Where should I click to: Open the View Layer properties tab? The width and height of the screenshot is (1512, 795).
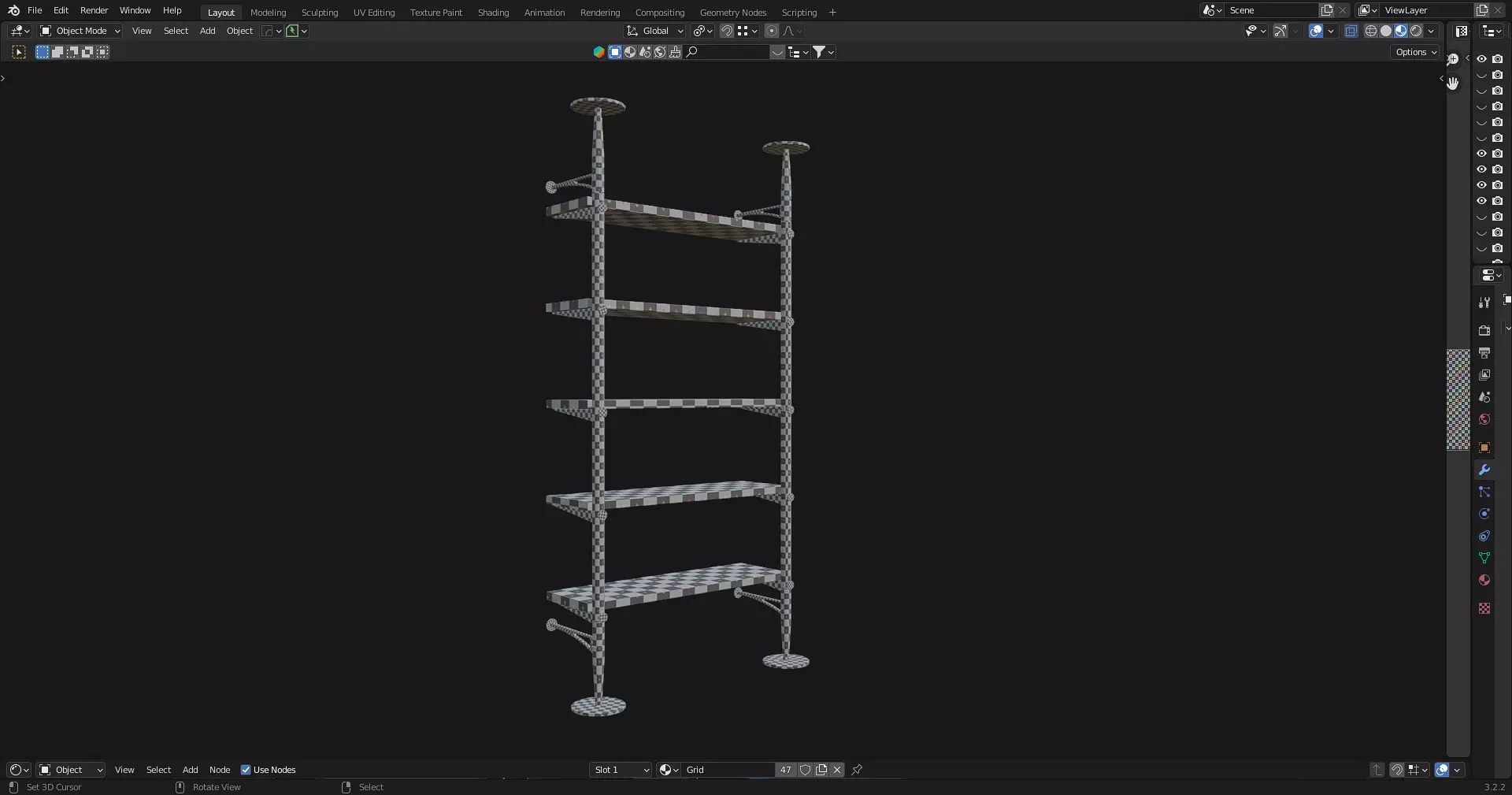pos(1484,375)
